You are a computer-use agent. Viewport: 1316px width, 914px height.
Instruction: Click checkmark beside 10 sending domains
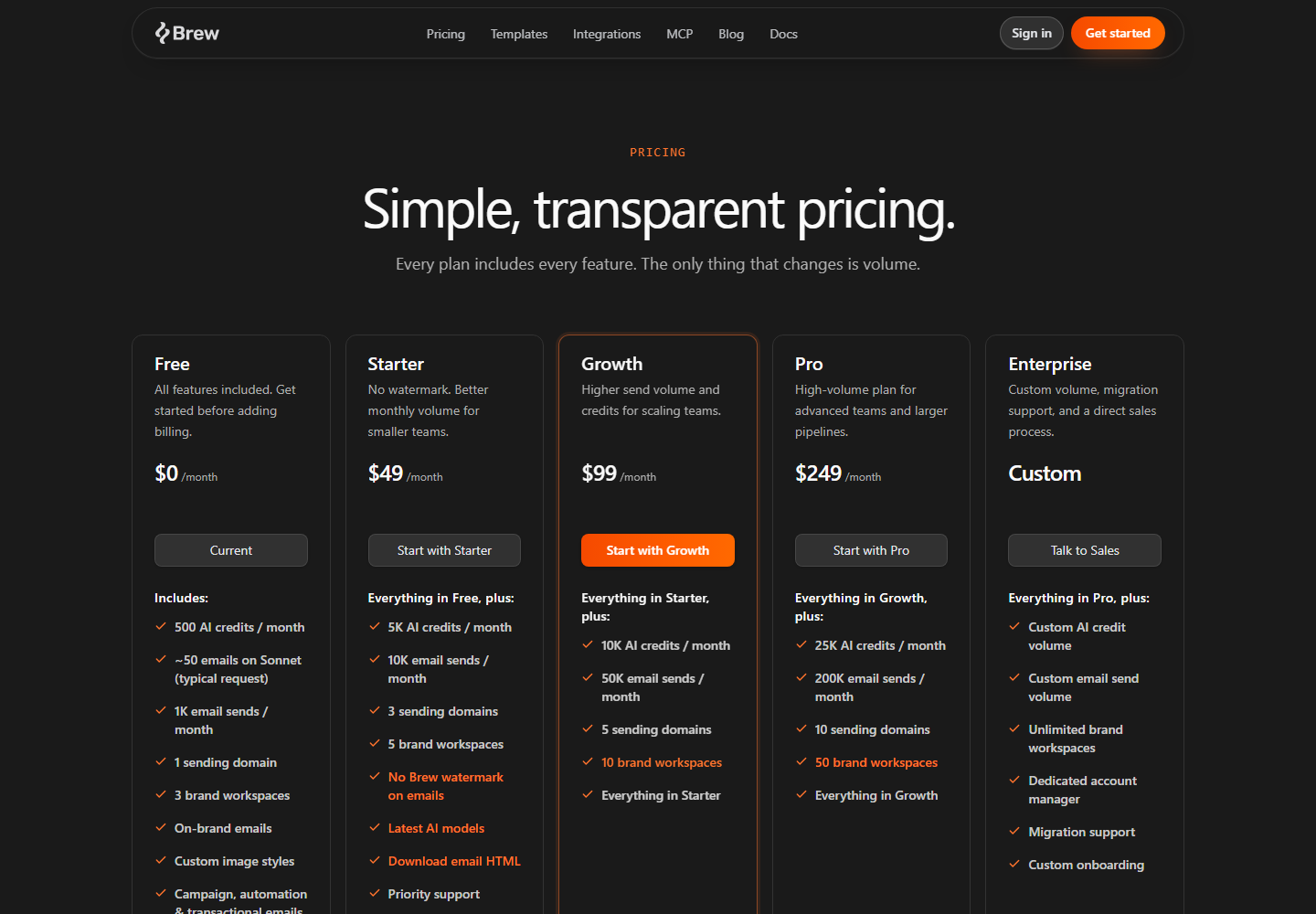pos(801,729)
